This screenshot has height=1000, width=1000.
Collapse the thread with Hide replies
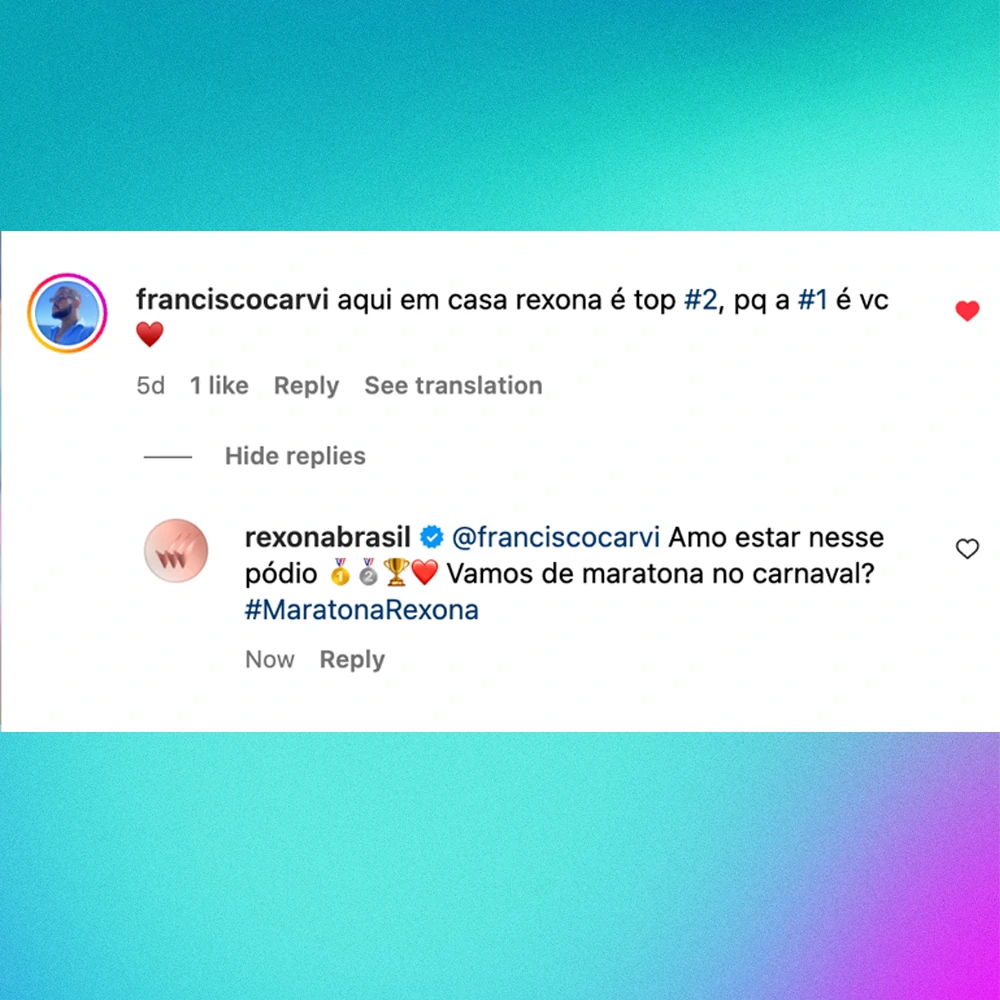pyautogui.click(x=295, y=456)
